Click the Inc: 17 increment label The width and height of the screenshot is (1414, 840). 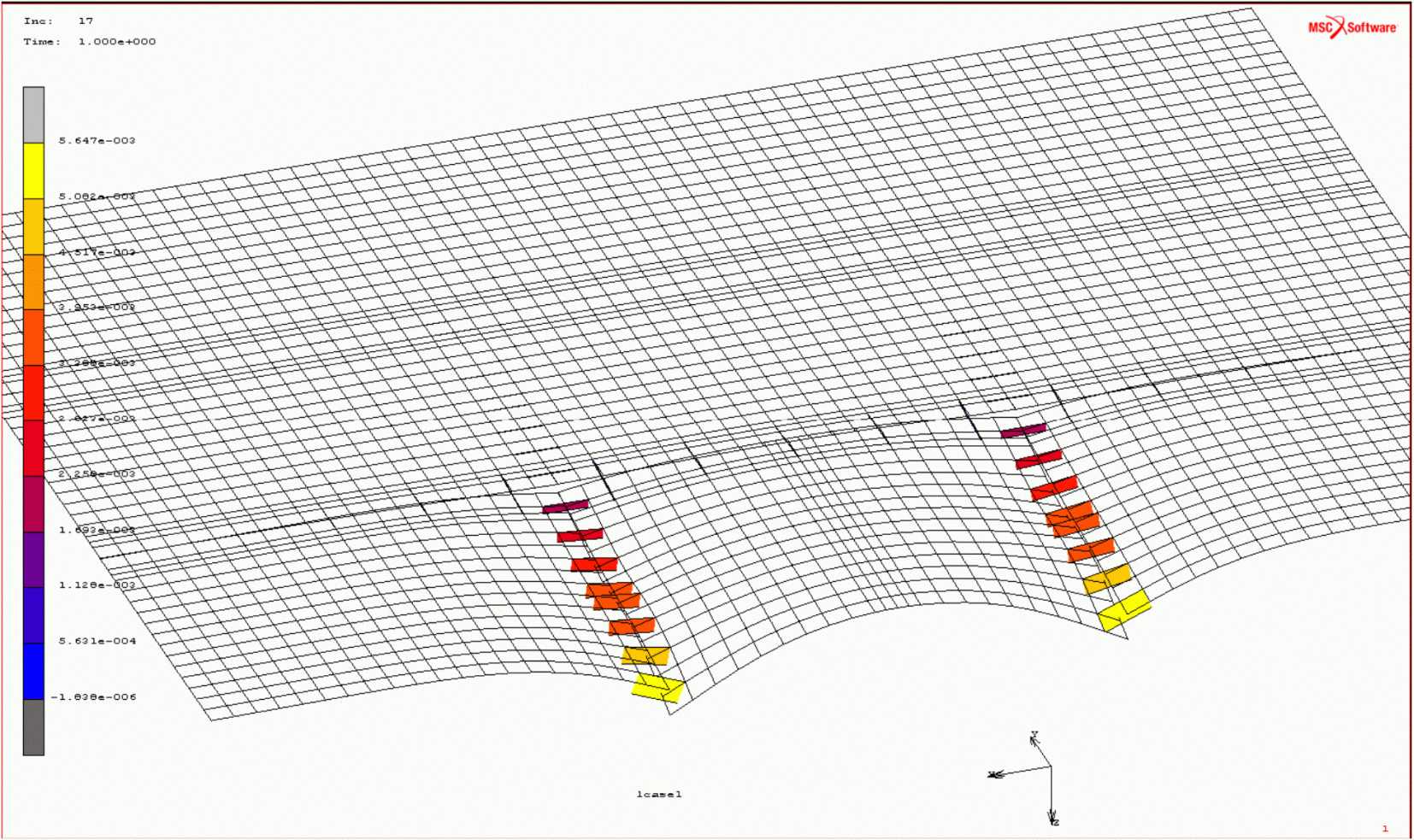(x=58, y=21)
